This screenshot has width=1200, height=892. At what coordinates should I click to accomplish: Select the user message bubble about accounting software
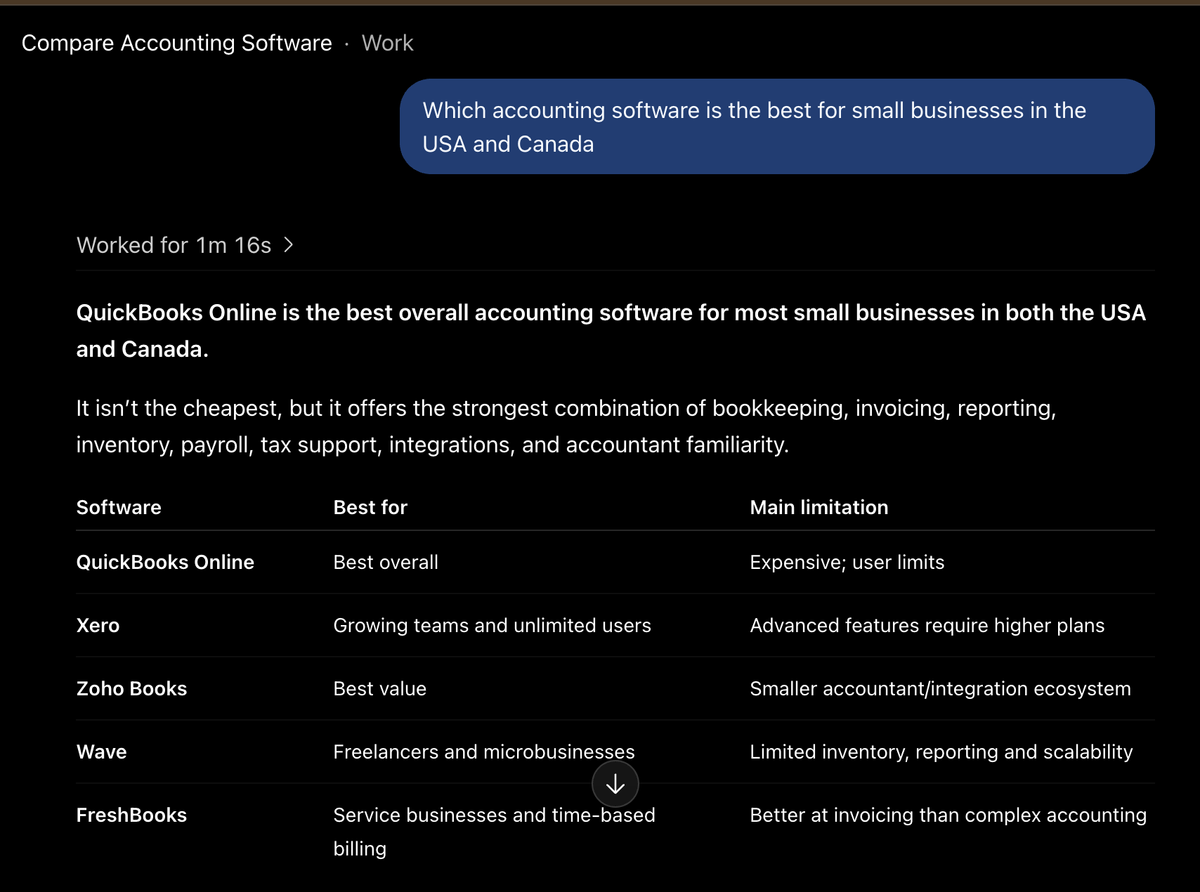tap(777, 127)
